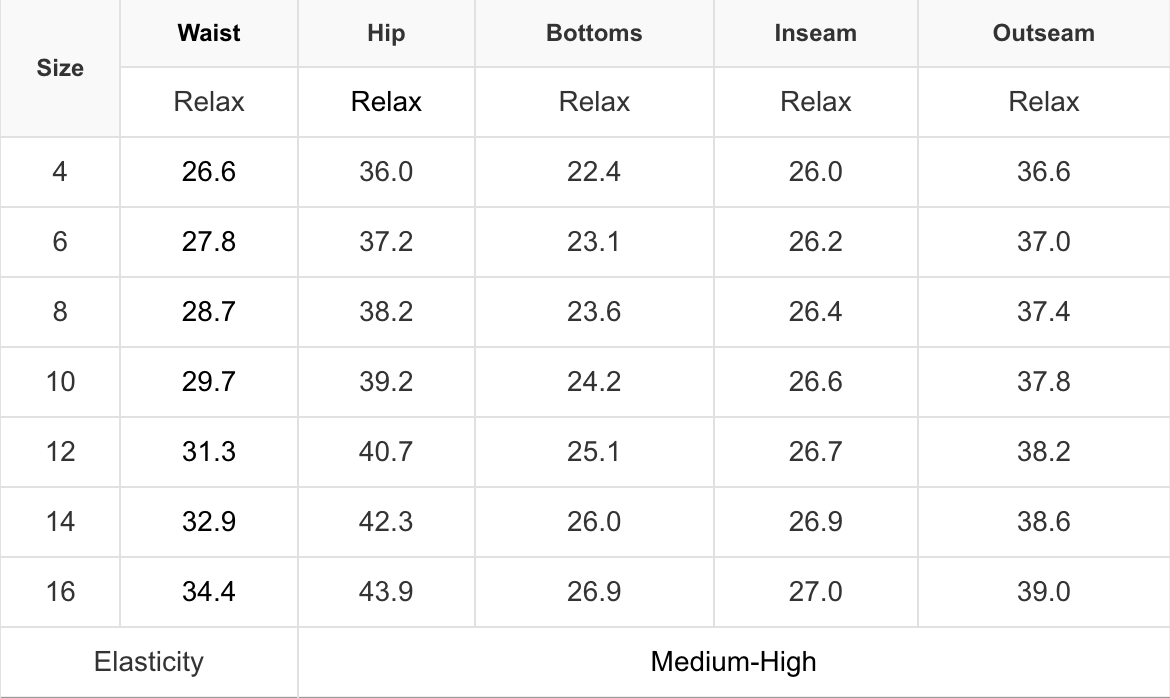Click the Size column header

pyautogui.click(x=60, y=68)
